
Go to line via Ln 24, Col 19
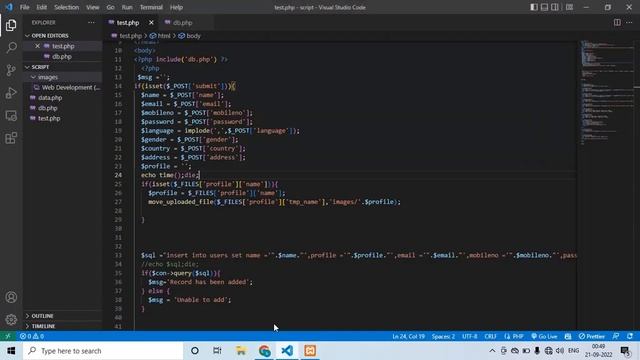pyautogui.click(x=408, y=336)
